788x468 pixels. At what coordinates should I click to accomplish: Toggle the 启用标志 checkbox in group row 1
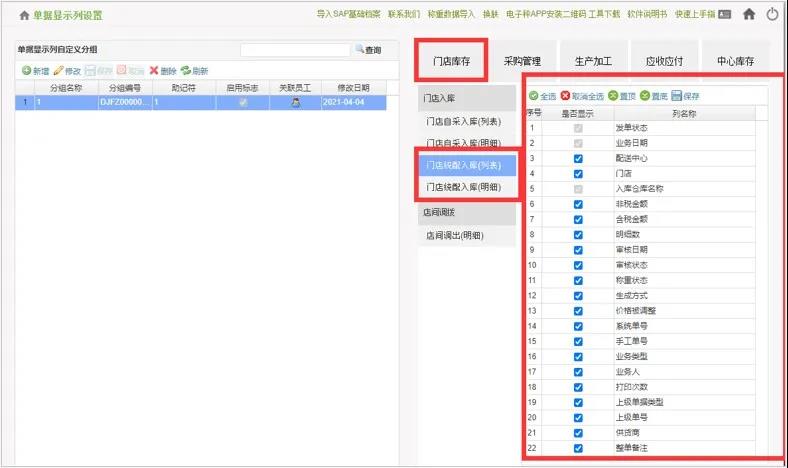[x=243, y=103]
